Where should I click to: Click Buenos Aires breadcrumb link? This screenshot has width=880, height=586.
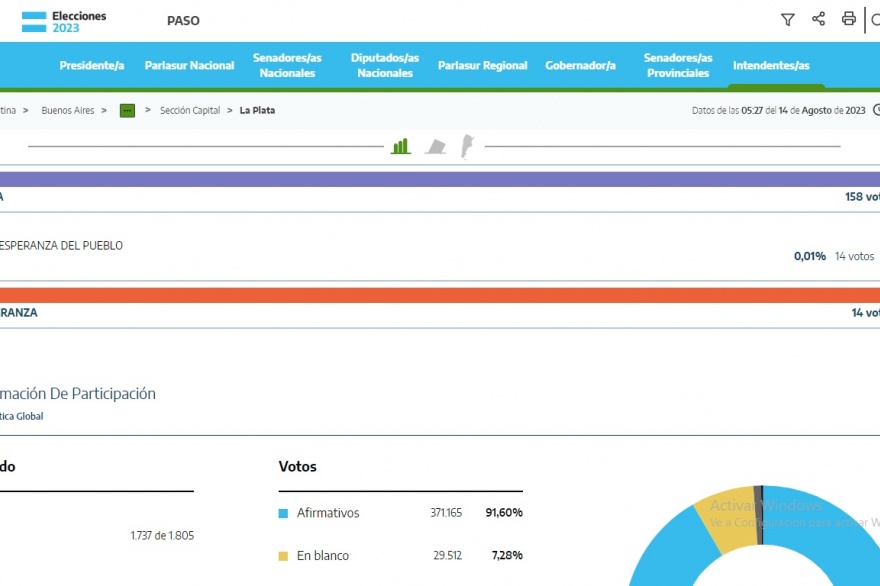click(68, 111)
